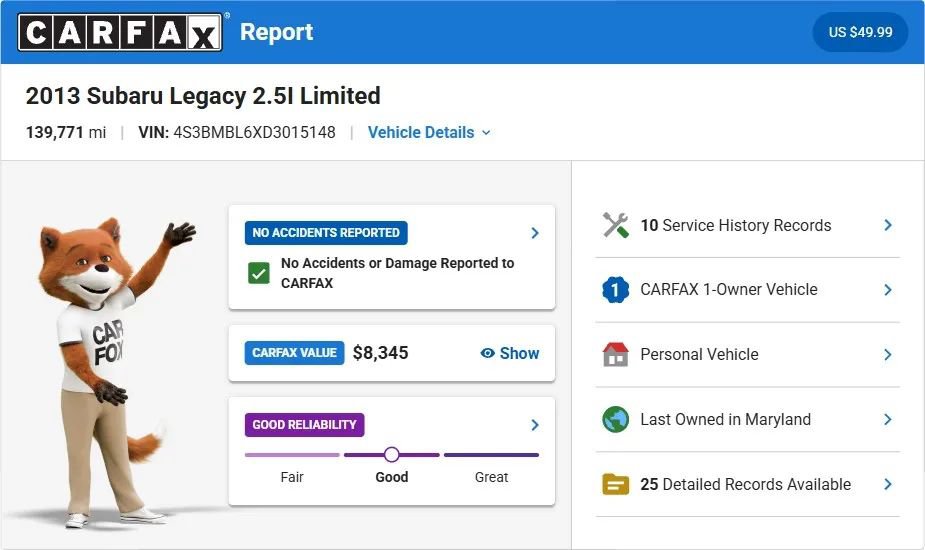Viewport: 925px width, 550px height.
Task: Click the US $49.99 price button
Action: coord(860,32)
